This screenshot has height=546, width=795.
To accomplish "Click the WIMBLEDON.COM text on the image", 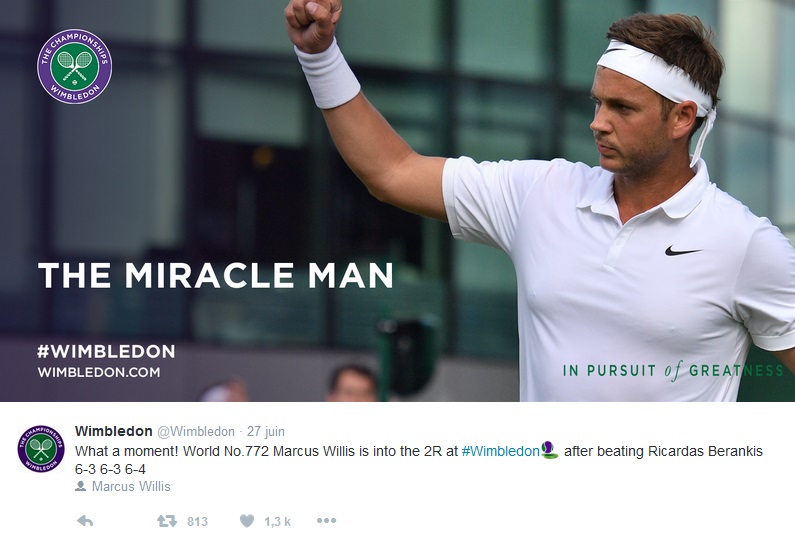I will (x=99, y=372).
